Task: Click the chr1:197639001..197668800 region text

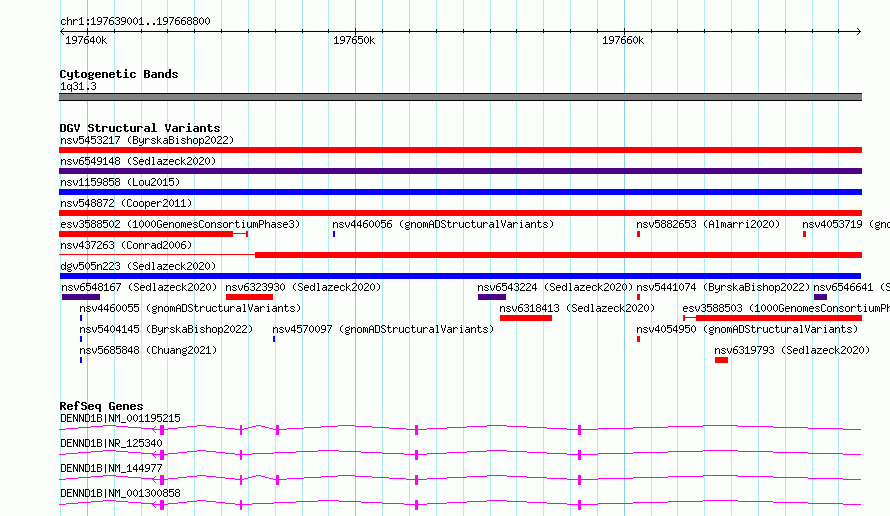Action: (x=135, y=21)
